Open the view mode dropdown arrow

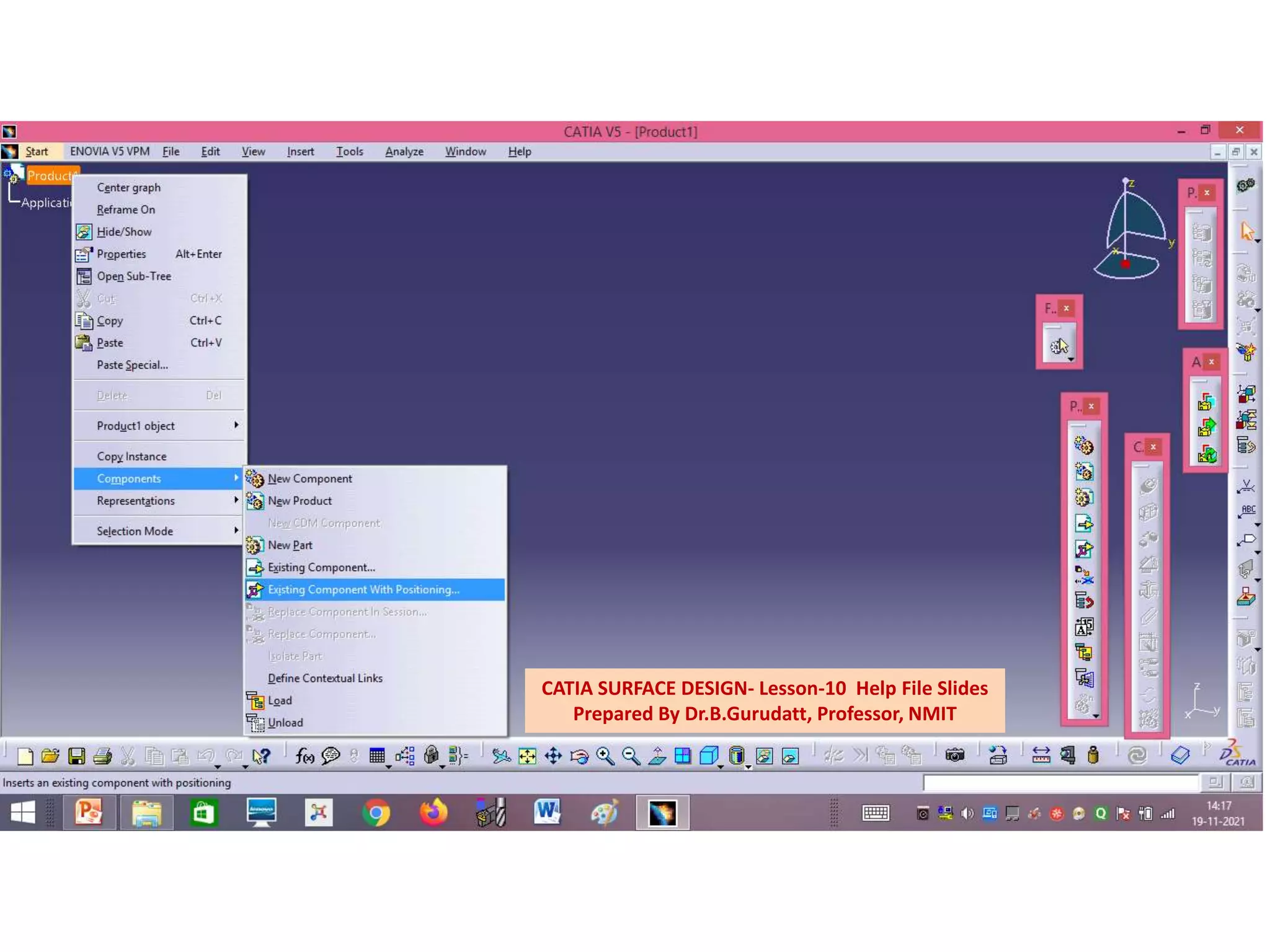pyautogui.click(x=748, y=767)
